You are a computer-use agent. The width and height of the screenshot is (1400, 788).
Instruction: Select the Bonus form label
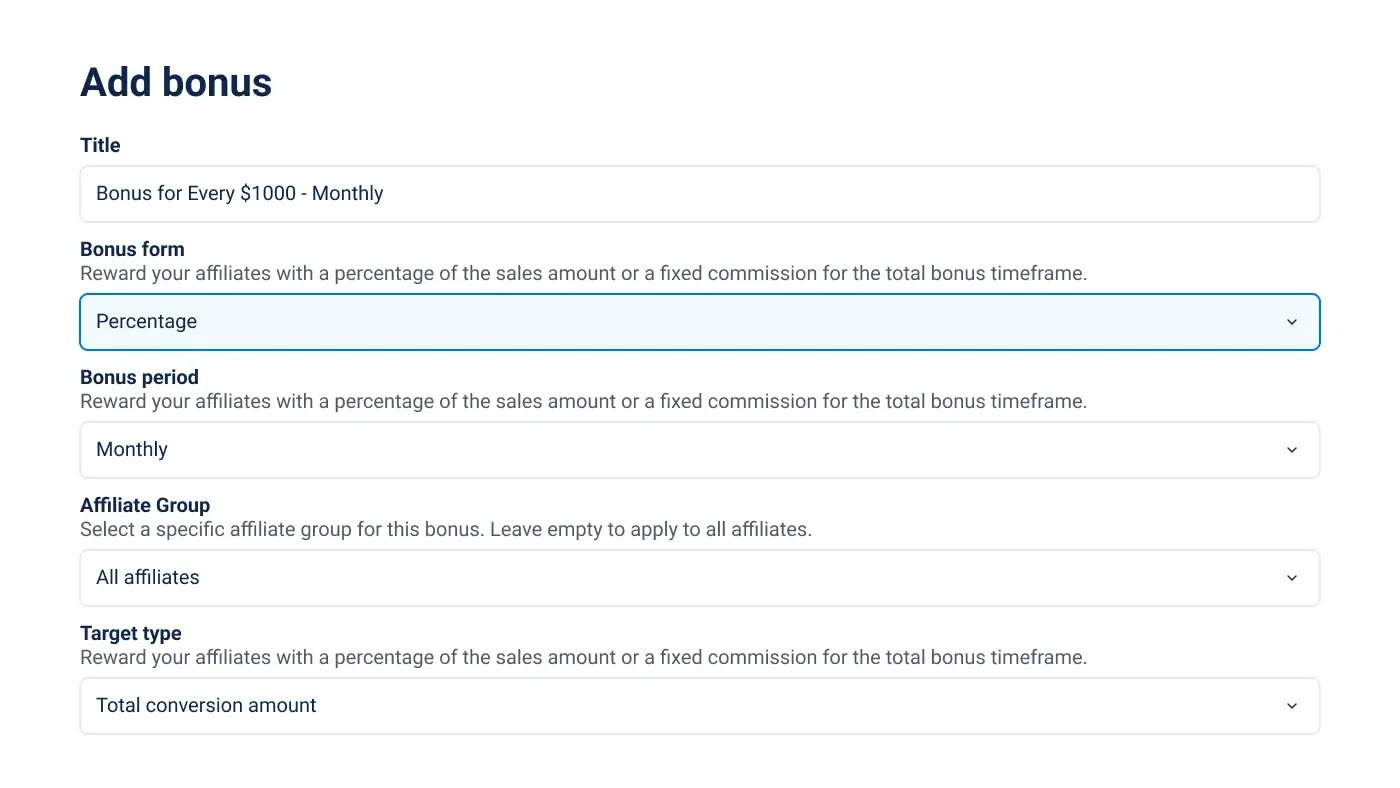pos(132,249)
